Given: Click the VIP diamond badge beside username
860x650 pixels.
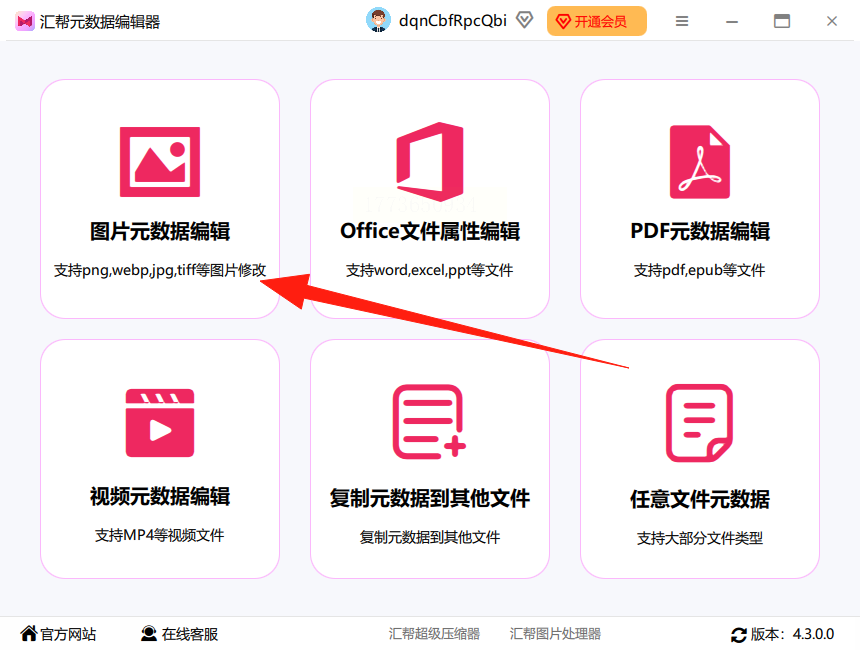Looking at the screenshot, I should pyautogui.click(x=524, y=21).
